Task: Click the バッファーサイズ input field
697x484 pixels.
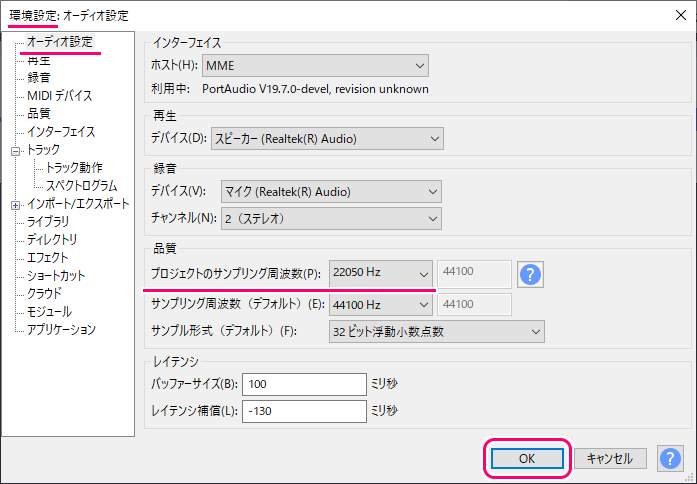Action: (x=304, y=384)
